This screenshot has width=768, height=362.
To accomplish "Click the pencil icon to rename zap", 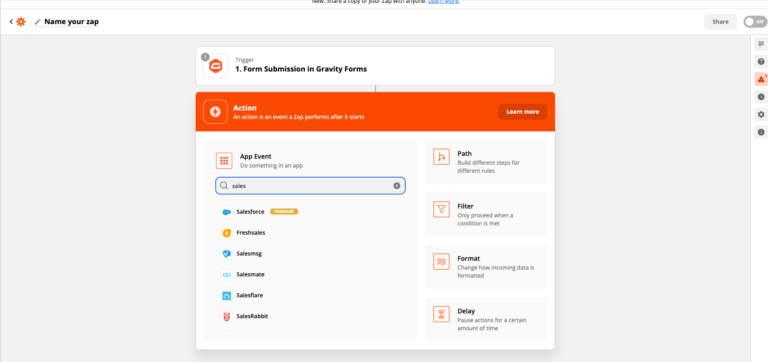I will (38, 22).
